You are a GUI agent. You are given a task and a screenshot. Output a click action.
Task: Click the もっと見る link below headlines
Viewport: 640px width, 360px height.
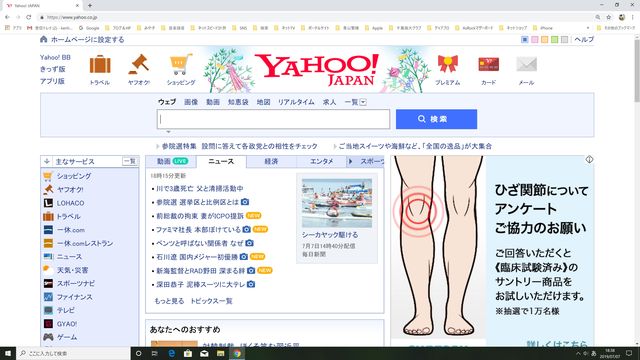169,301
